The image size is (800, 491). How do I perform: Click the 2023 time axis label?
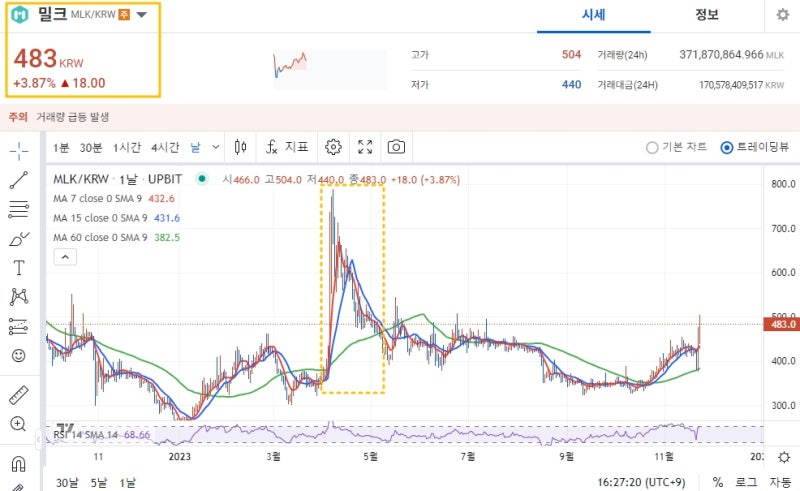pos(180,457)
